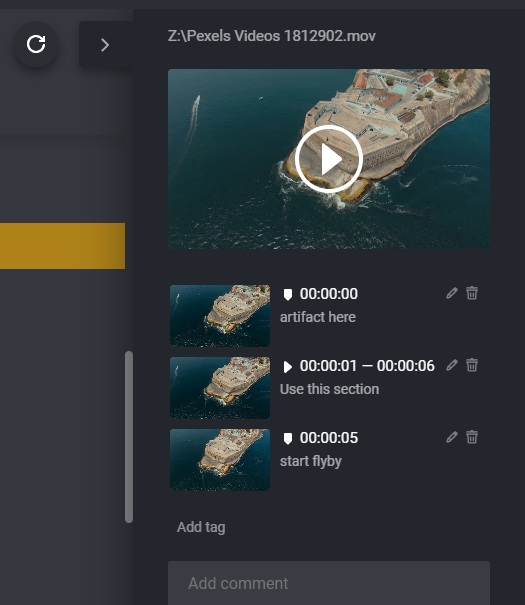Edit the 'start flyby' marker
The image size is (525, 605).
click(x=452, y=437)
